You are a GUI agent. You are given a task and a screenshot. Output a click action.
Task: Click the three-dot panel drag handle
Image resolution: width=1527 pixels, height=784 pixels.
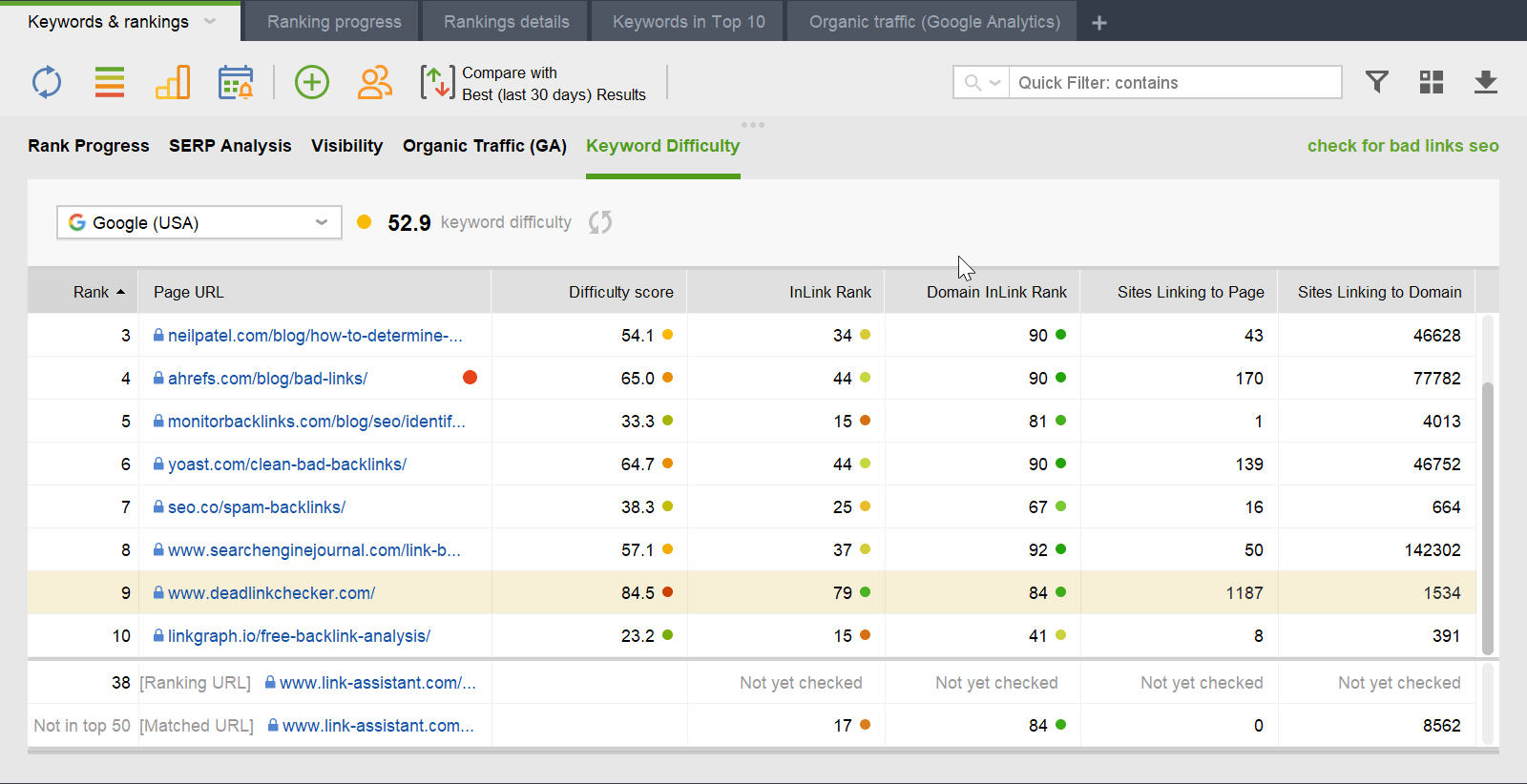tap(753, 125)
